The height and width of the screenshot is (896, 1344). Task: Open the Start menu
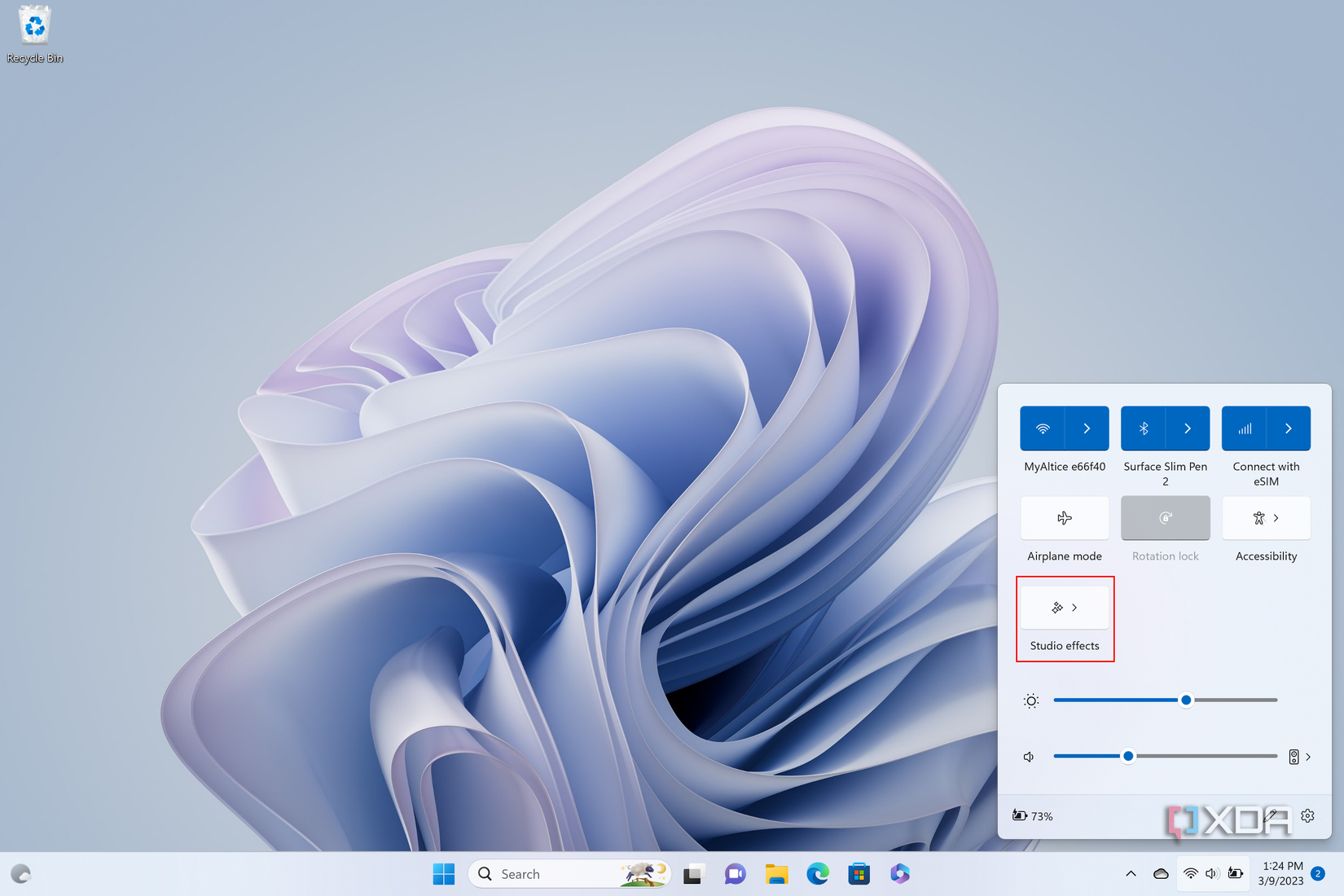pos(444,873)
